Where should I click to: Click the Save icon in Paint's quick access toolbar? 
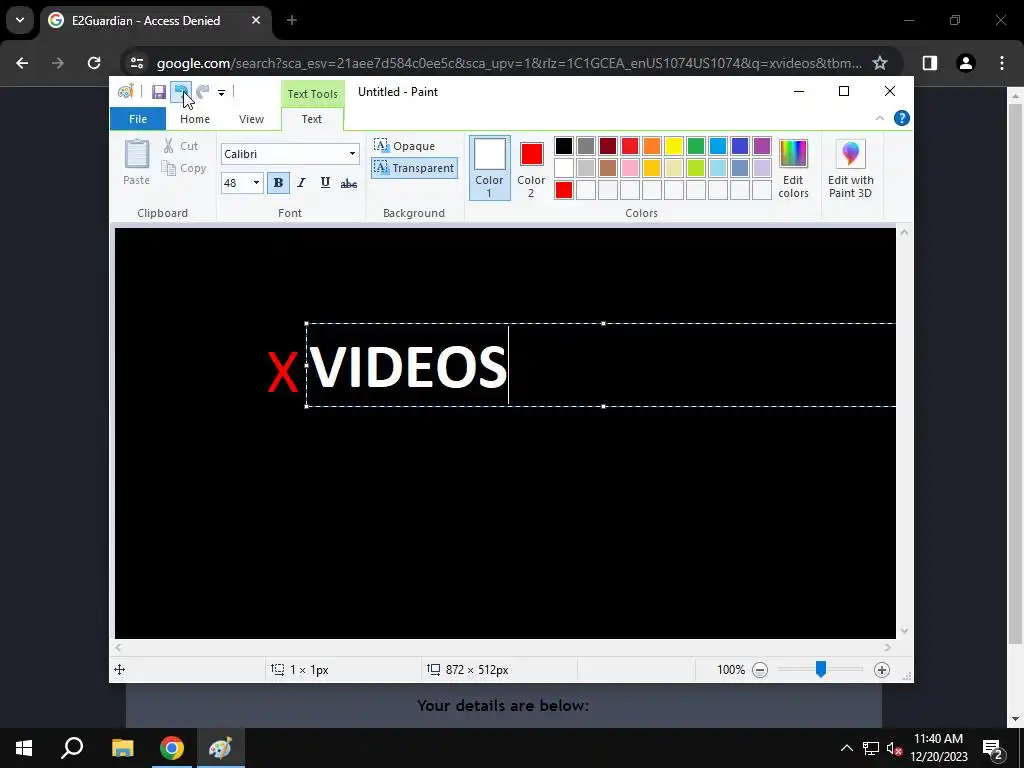(159, 92)
